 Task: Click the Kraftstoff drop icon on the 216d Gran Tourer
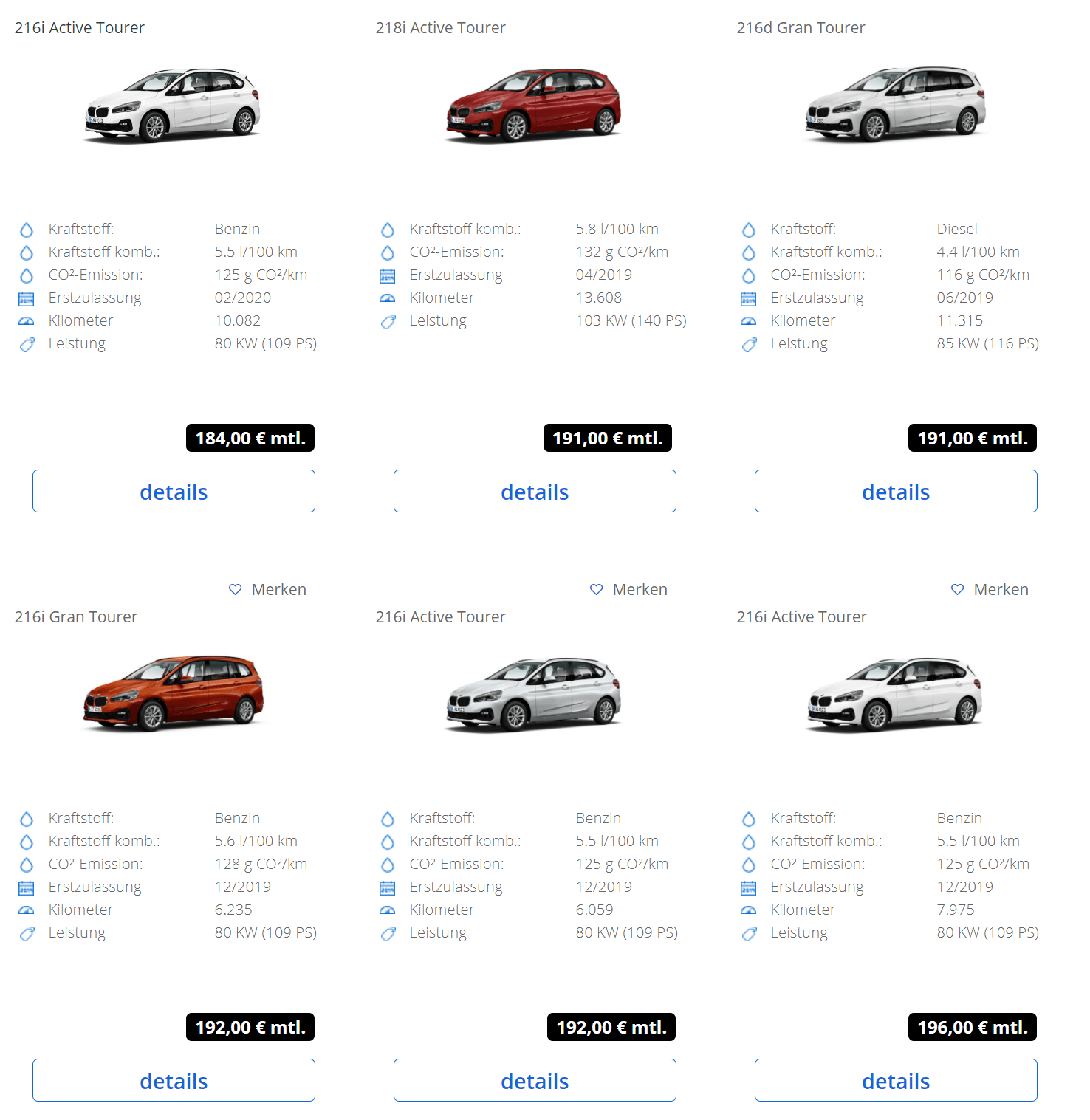click(x=749, y=230)
